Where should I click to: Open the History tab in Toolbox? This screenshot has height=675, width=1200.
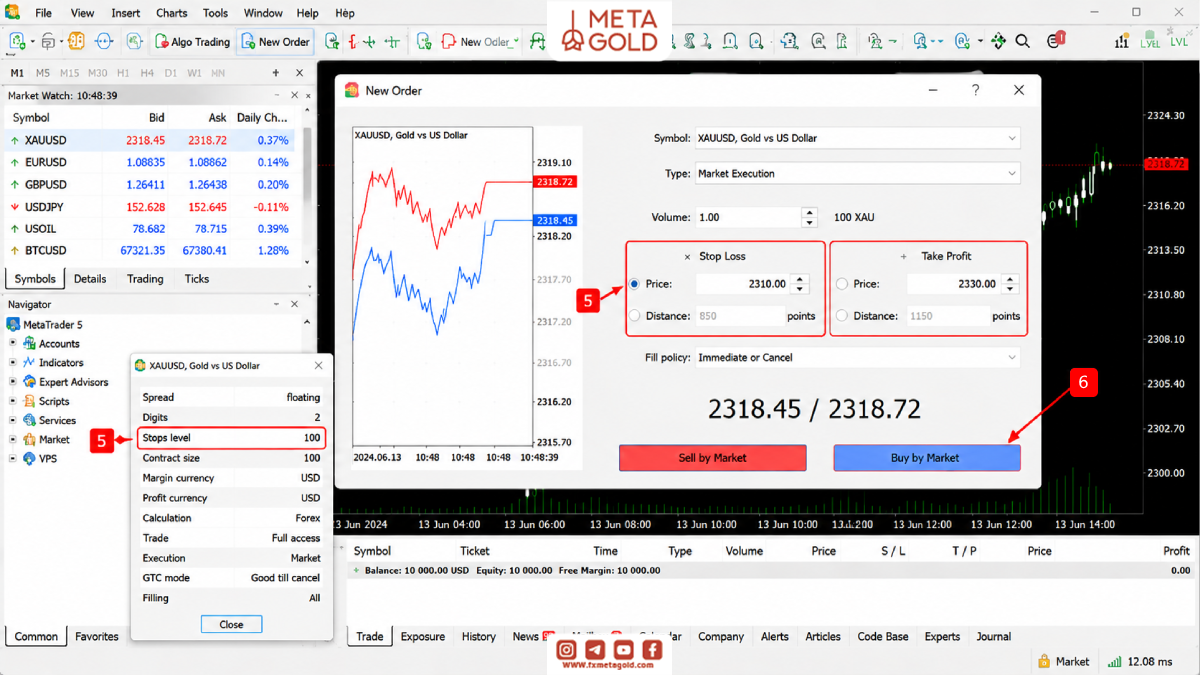pyautogui.click(x=479, y=636)
